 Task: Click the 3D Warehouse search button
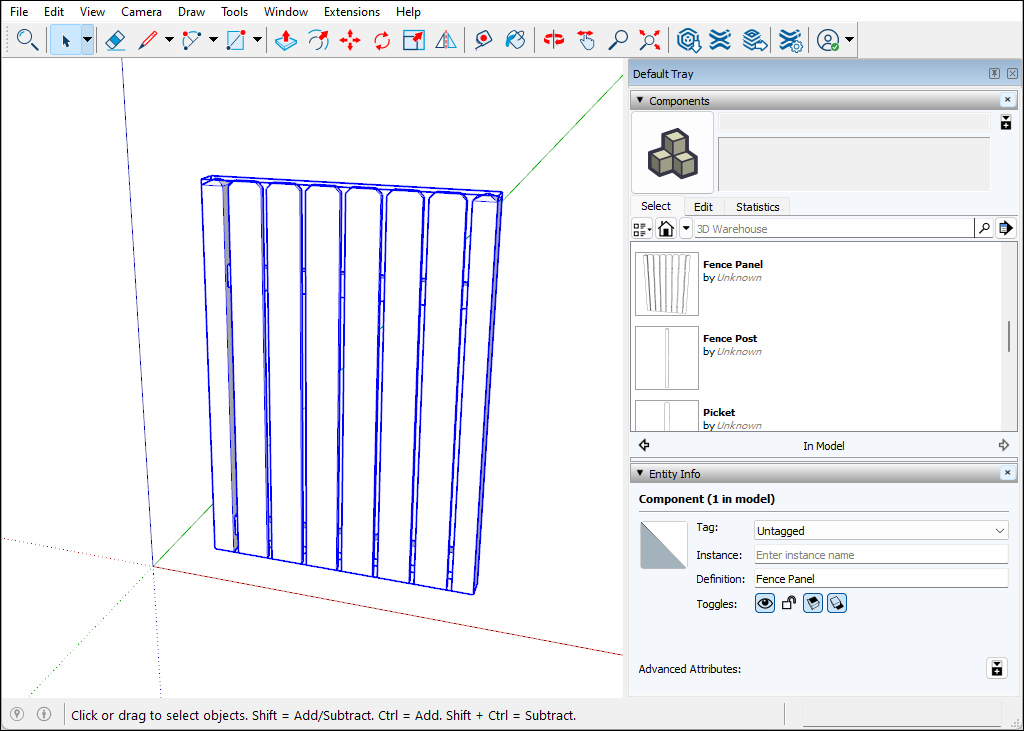click(984, 229)
